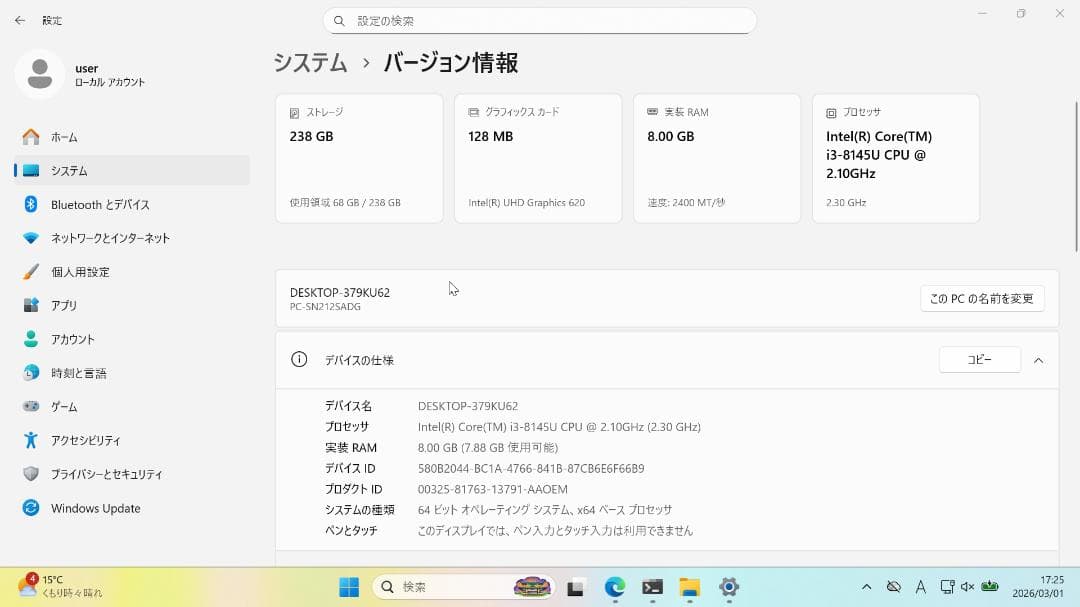Open the display/network tray icon
The height and width of the screenshot is (607, 1080).
coord(947,587)
